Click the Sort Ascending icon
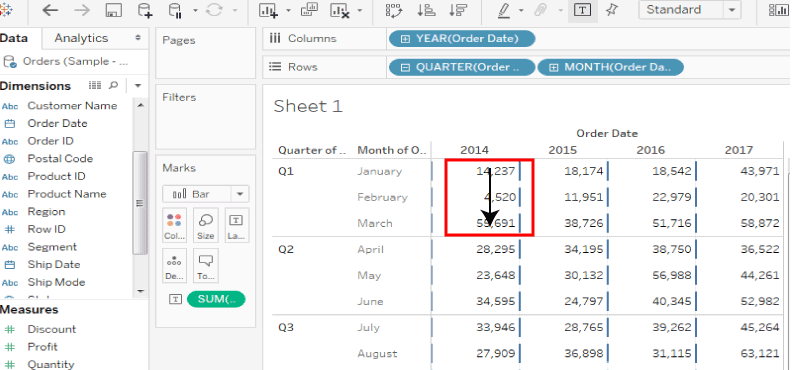Image resolution: width=800 pixels, height=370 pixels. tap(426, 10)
